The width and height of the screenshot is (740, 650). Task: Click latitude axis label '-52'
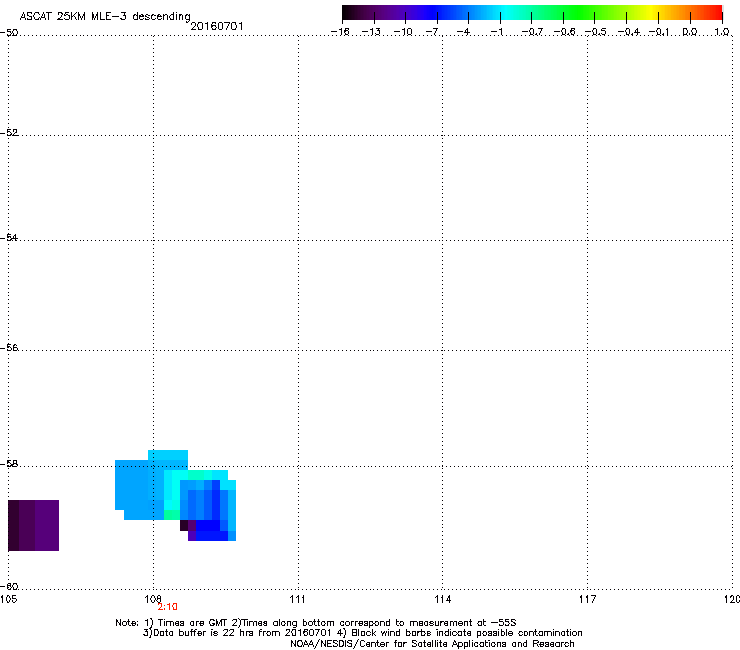click(x=9, y=133)
